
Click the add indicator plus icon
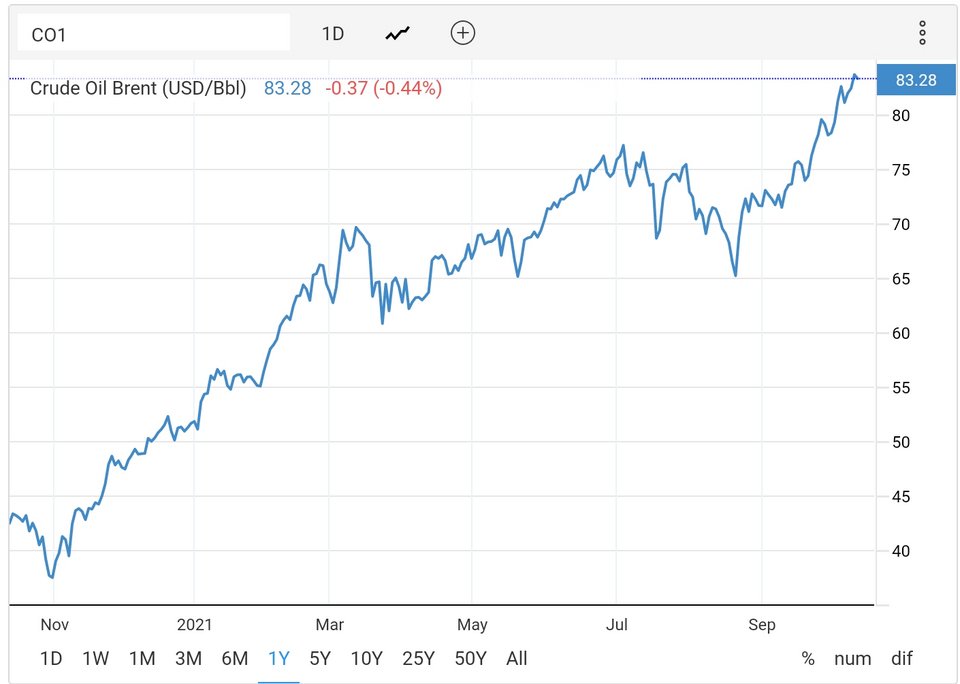pos(462,33)
